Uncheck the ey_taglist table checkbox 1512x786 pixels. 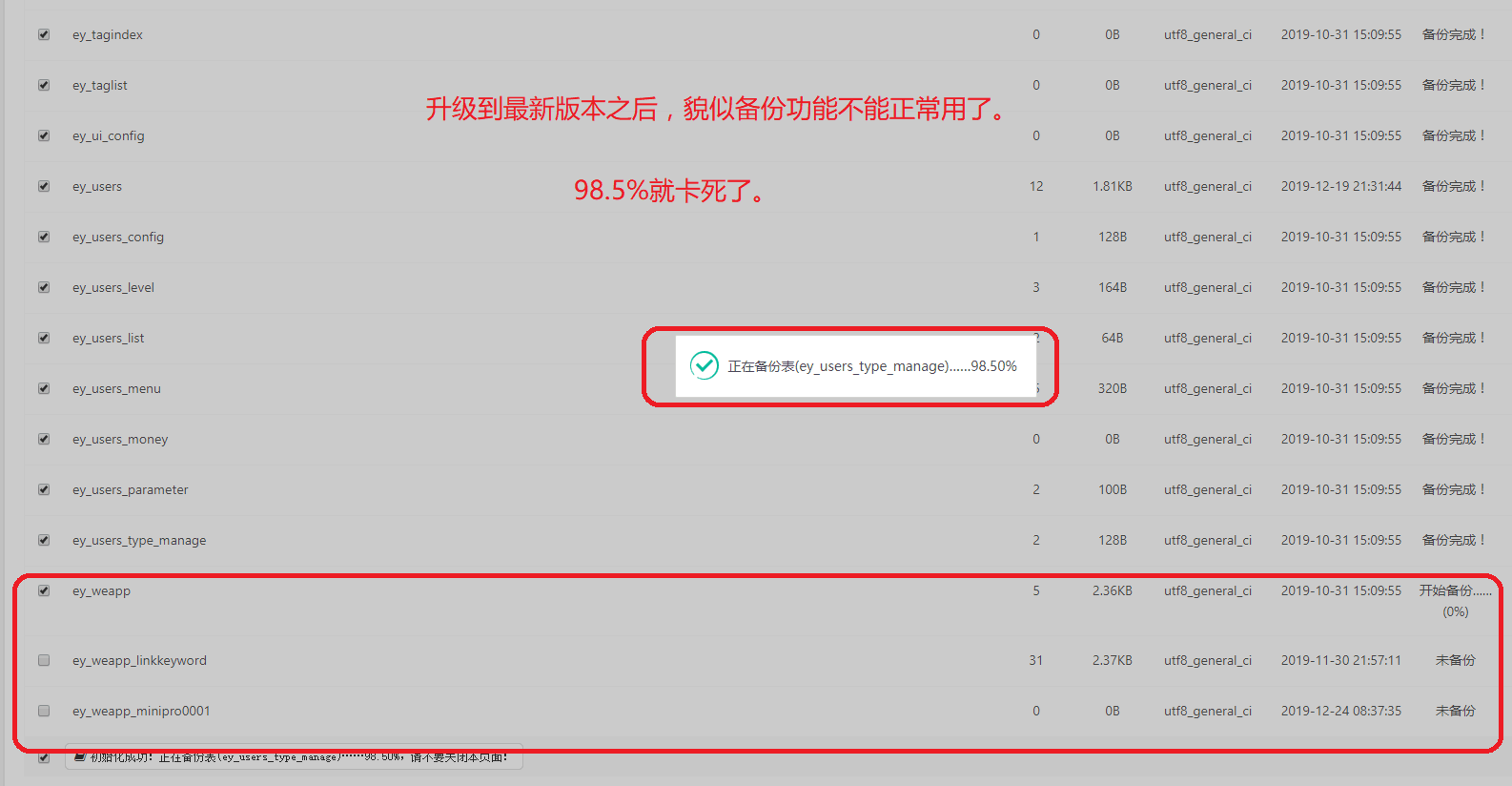point(44,85)
